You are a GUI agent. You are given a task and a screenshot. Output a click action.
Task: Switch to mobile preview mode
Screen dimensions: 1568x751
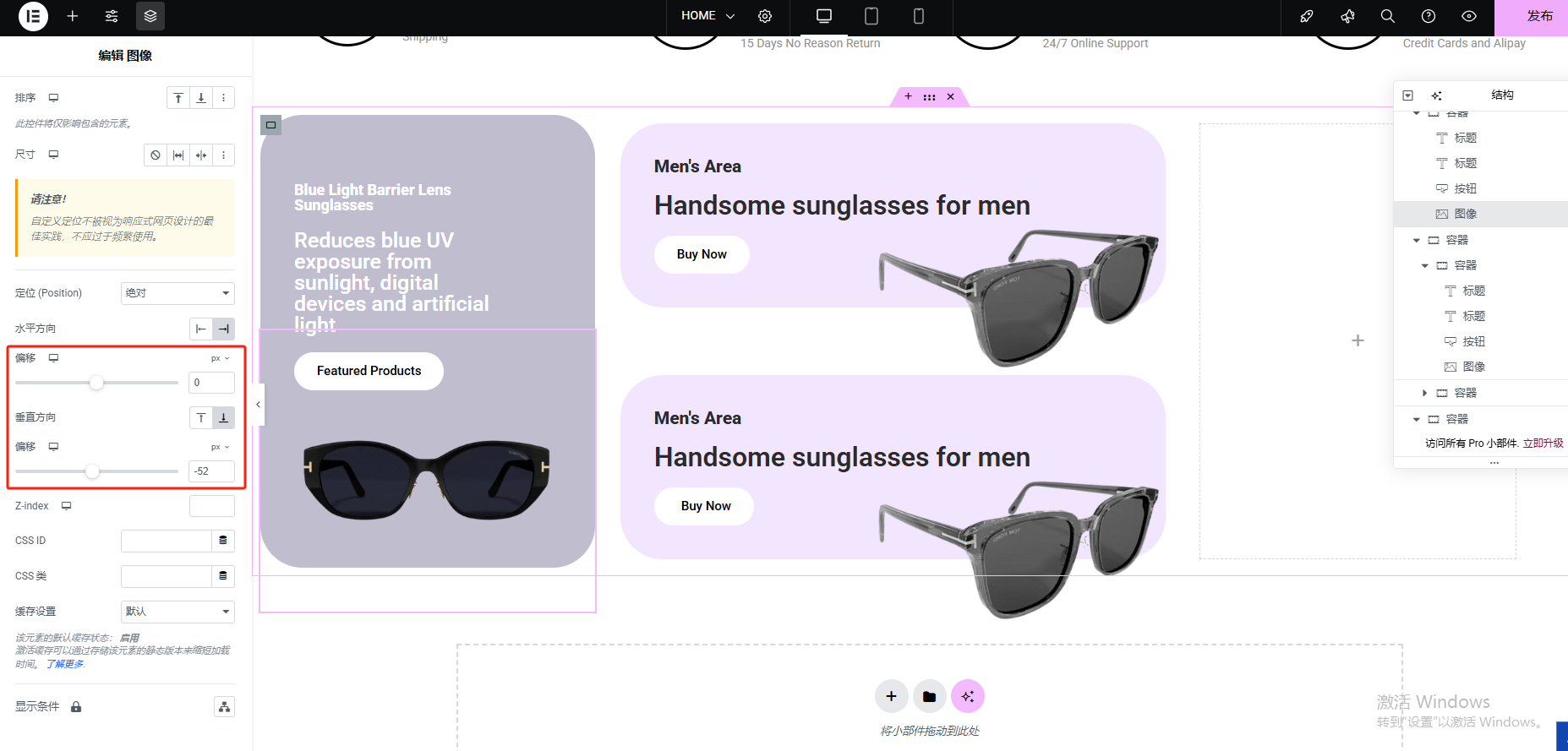(919, 16)
